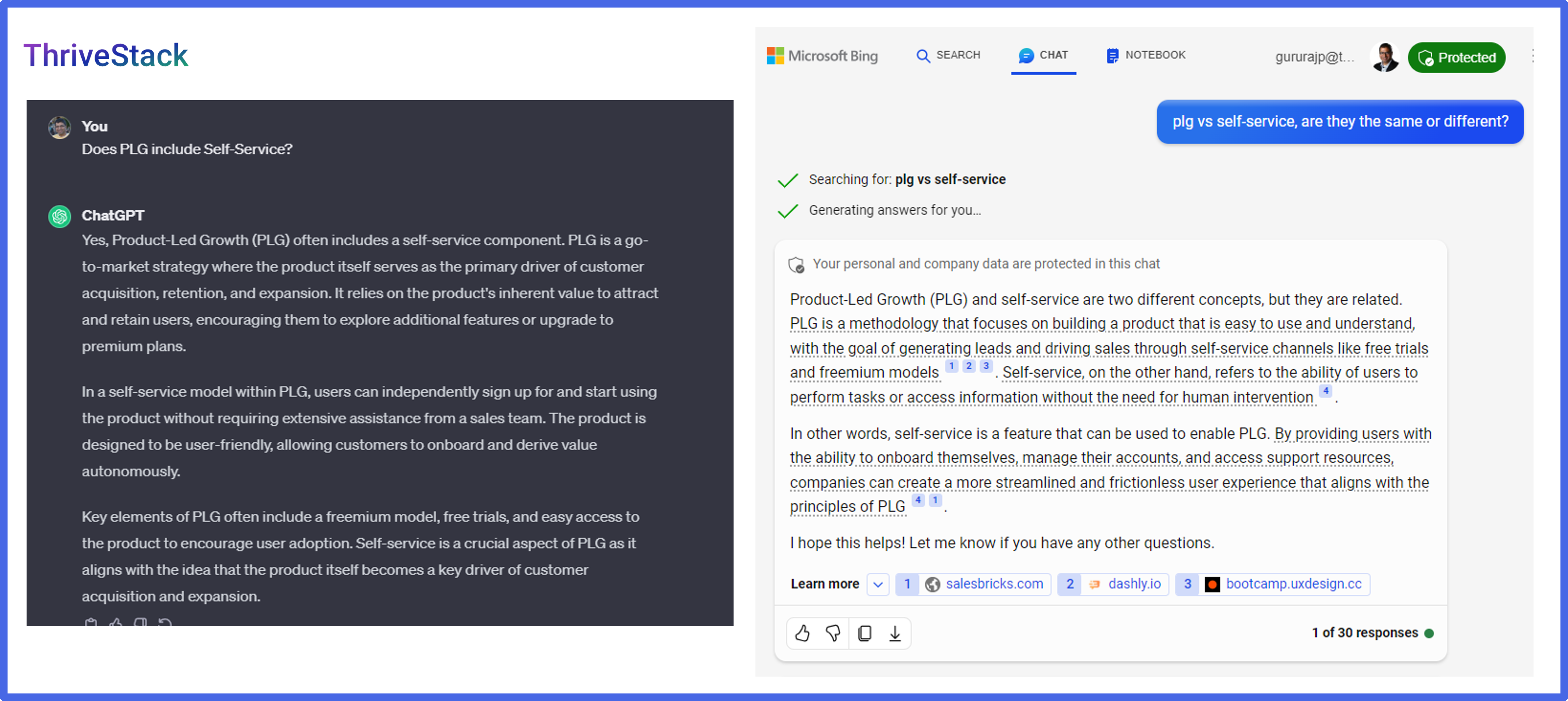Open citation 1 after principles of PLG

pos(935,500)
